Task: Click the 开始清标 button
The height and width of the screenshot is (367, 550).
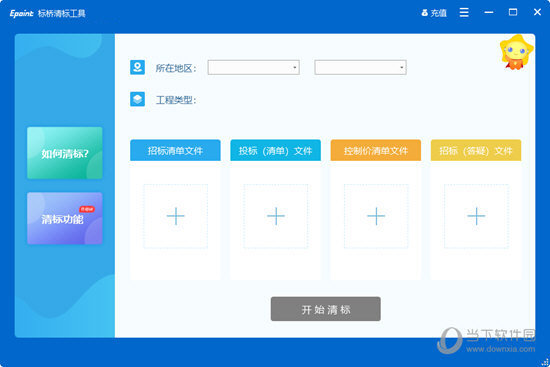Action: coord(326,309)
